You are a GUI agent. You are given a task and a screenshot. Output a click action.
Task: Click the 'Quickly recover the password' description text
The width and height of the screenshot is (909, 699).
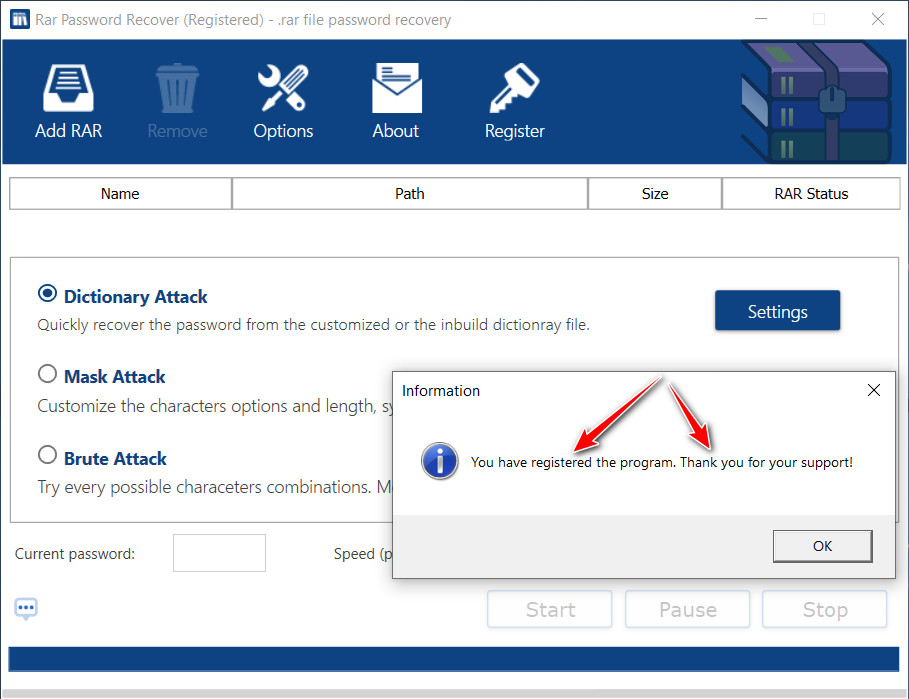click(314, 325)
